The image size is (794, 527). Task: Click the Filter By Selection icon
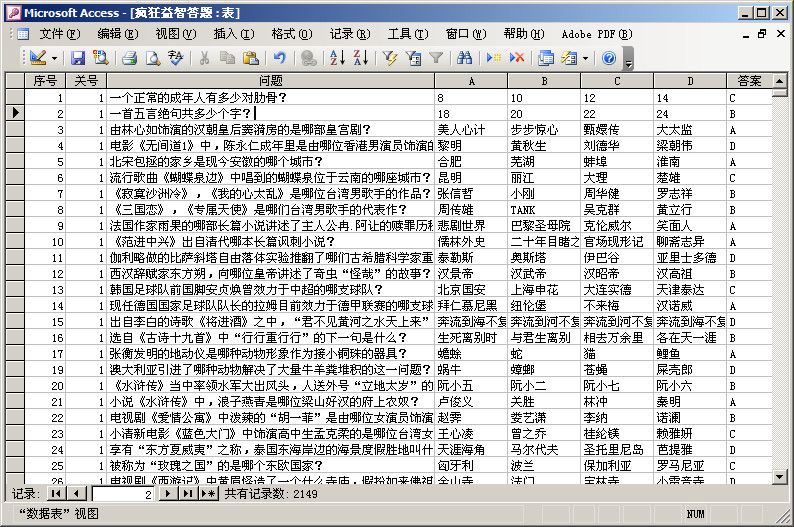[390, 58]
